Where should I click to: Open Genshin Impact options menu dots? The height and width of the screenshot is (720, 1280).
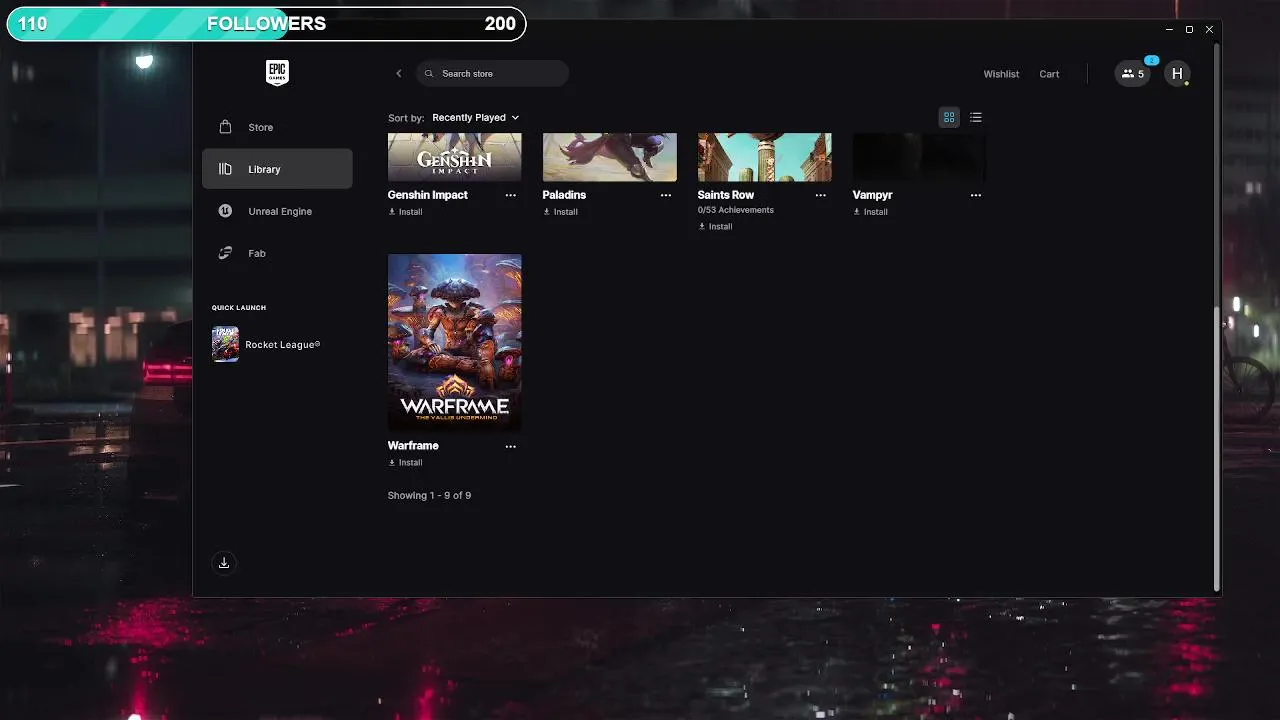tap(511, 195)
